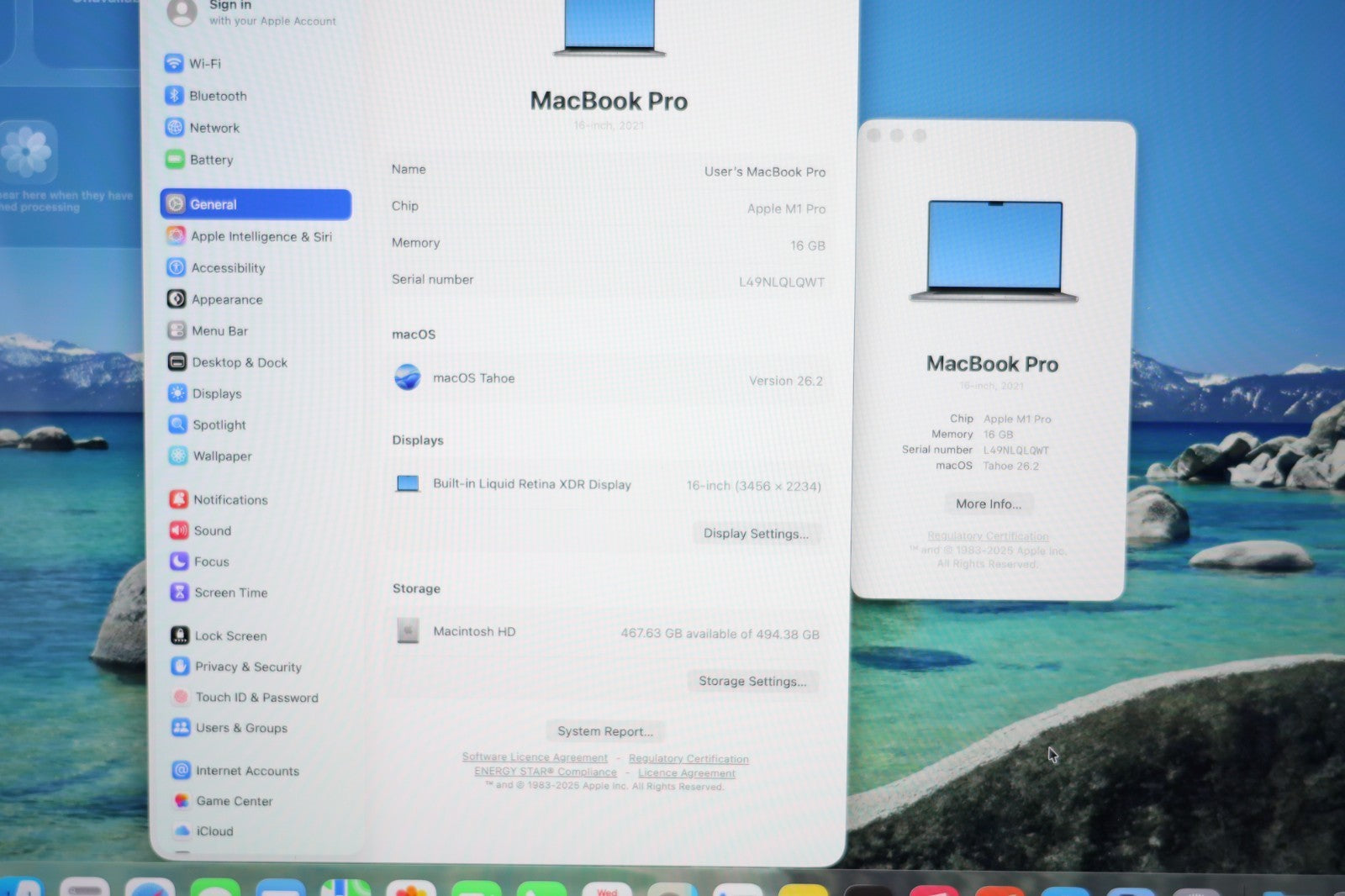Click More Info in About window

(989, 504)
